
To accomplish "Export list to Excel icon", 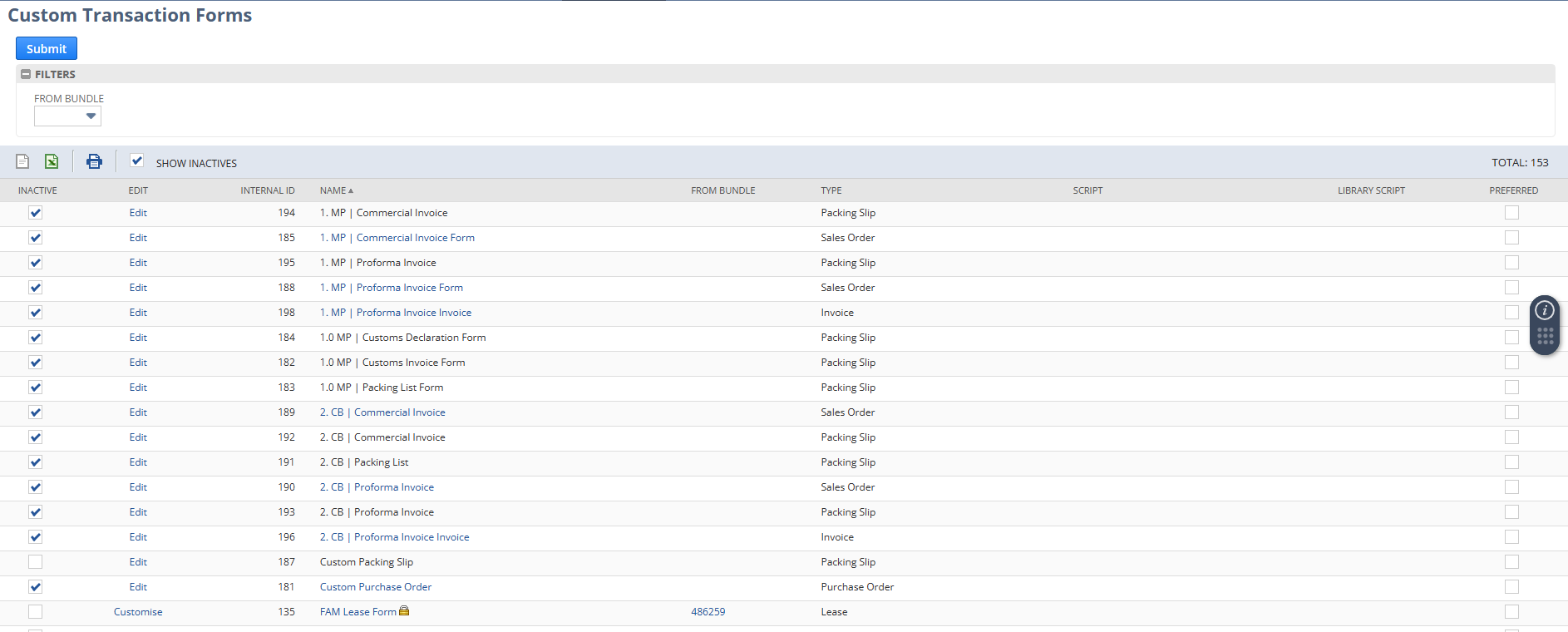I will [x=52, y=161].
